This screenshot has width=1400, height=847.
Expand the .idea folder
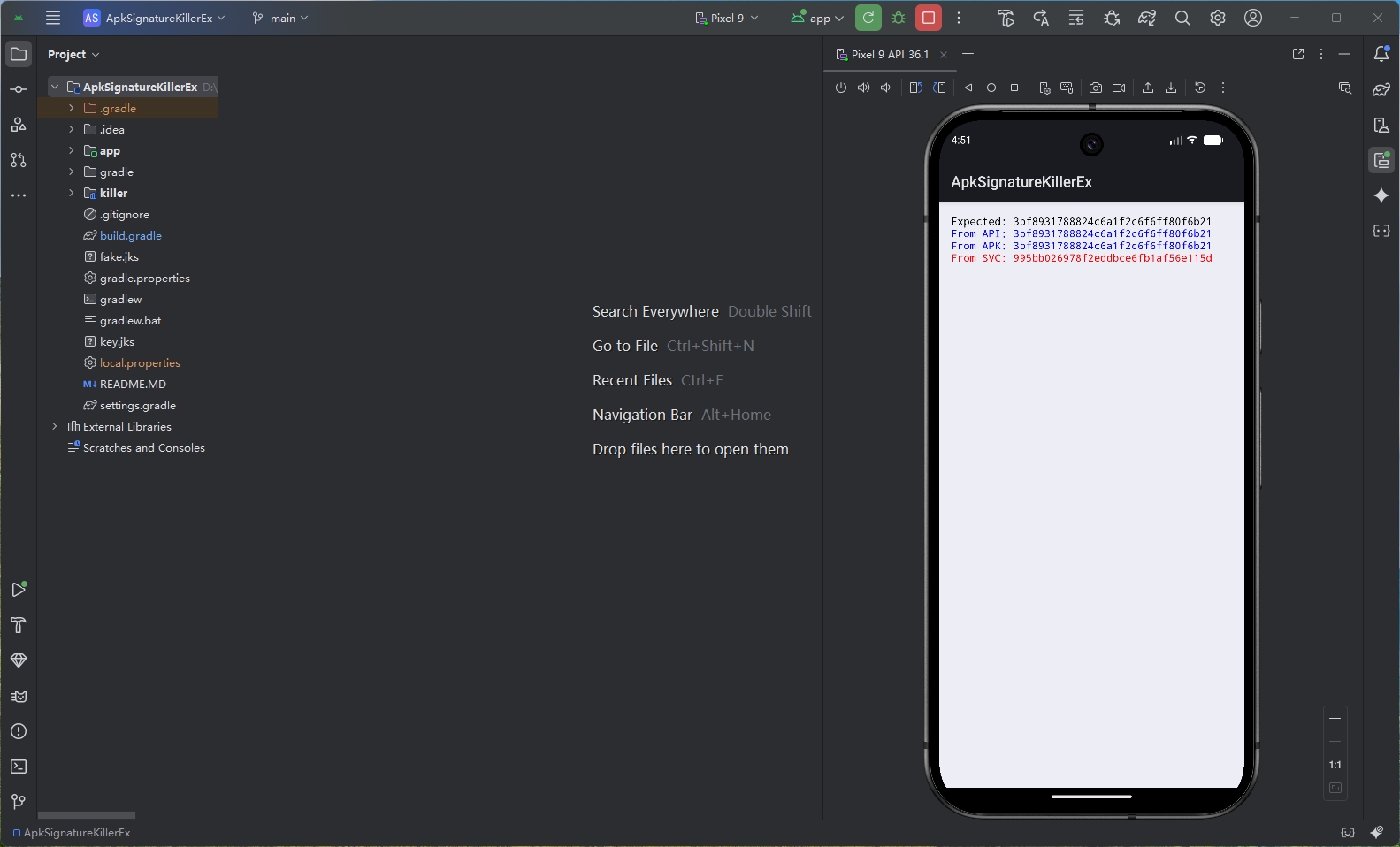click(x=72, y=129)
